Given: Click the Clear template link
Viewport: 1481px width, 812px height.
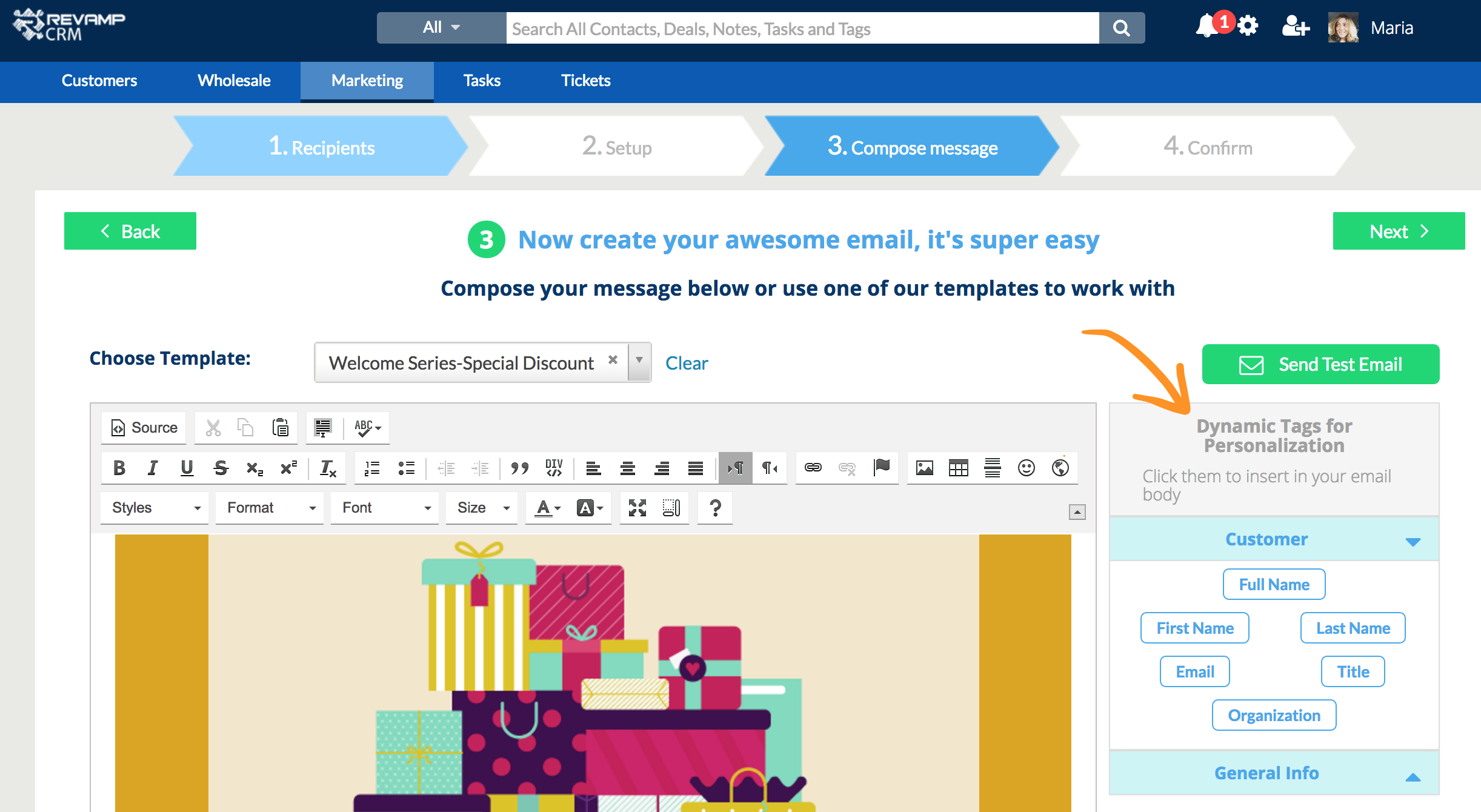Looking at the screenshot, I should pyautogui.click(x=686, y=363).
